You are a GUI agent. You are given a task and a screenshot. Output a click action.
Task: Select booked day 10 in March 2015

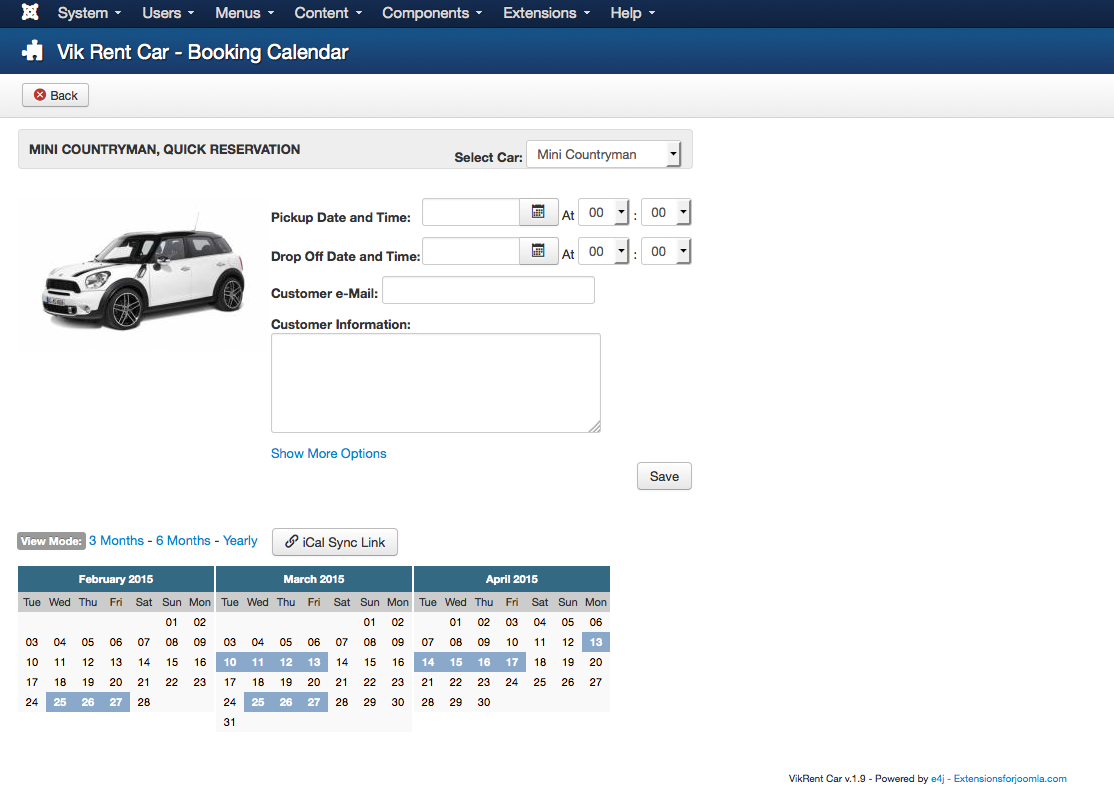click(230, 662)
